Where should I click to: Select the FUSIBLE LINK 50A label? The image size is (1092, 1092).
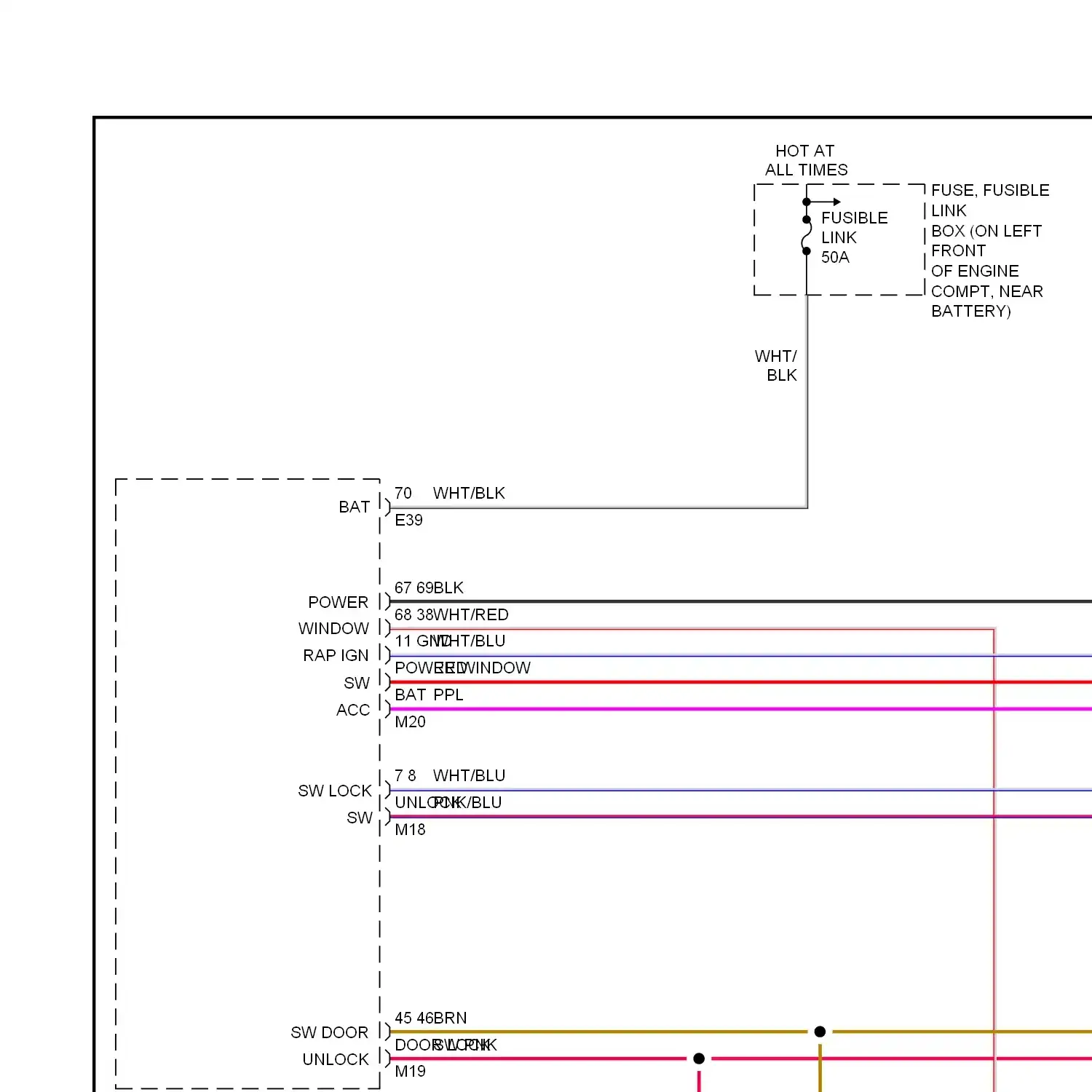(854, 237)
